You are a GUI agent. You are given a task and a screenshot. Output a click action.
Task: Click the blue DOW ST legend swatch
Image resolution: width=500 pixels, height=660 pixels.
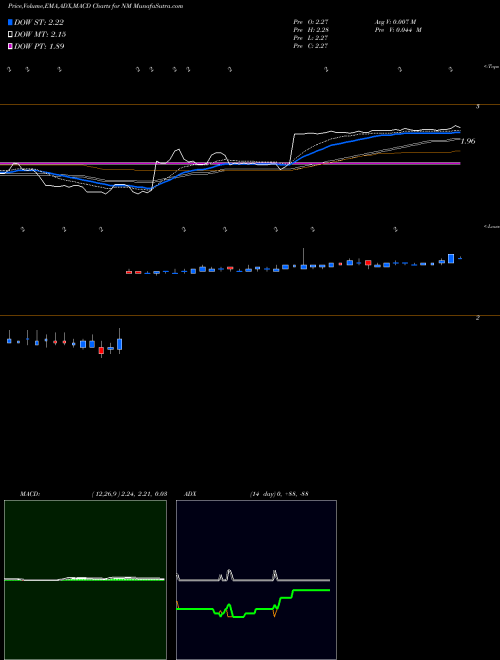10,22
